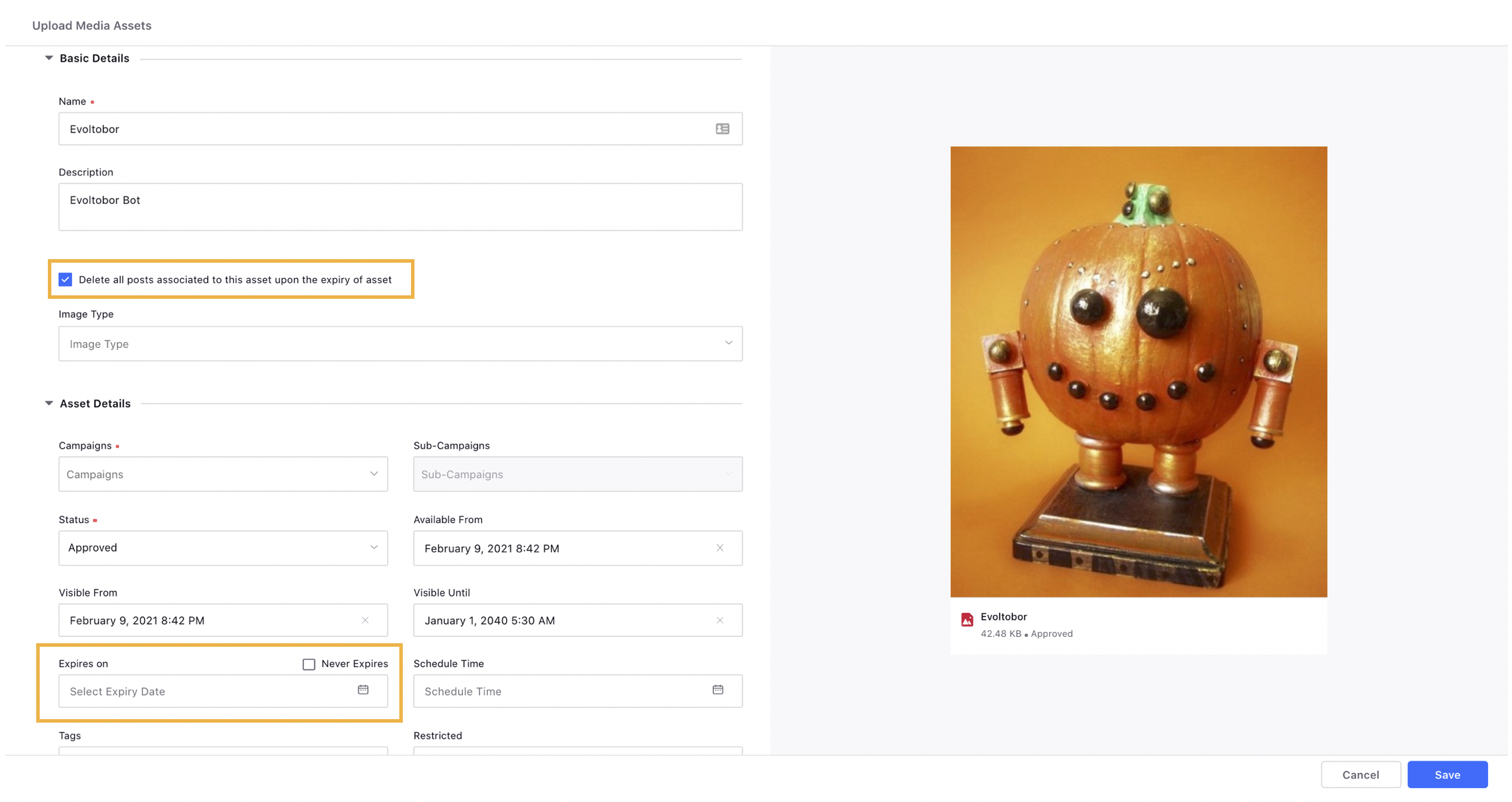Click into the Description text area
The height and width of the screenshot is (802, 1512).
coord(400,207)
